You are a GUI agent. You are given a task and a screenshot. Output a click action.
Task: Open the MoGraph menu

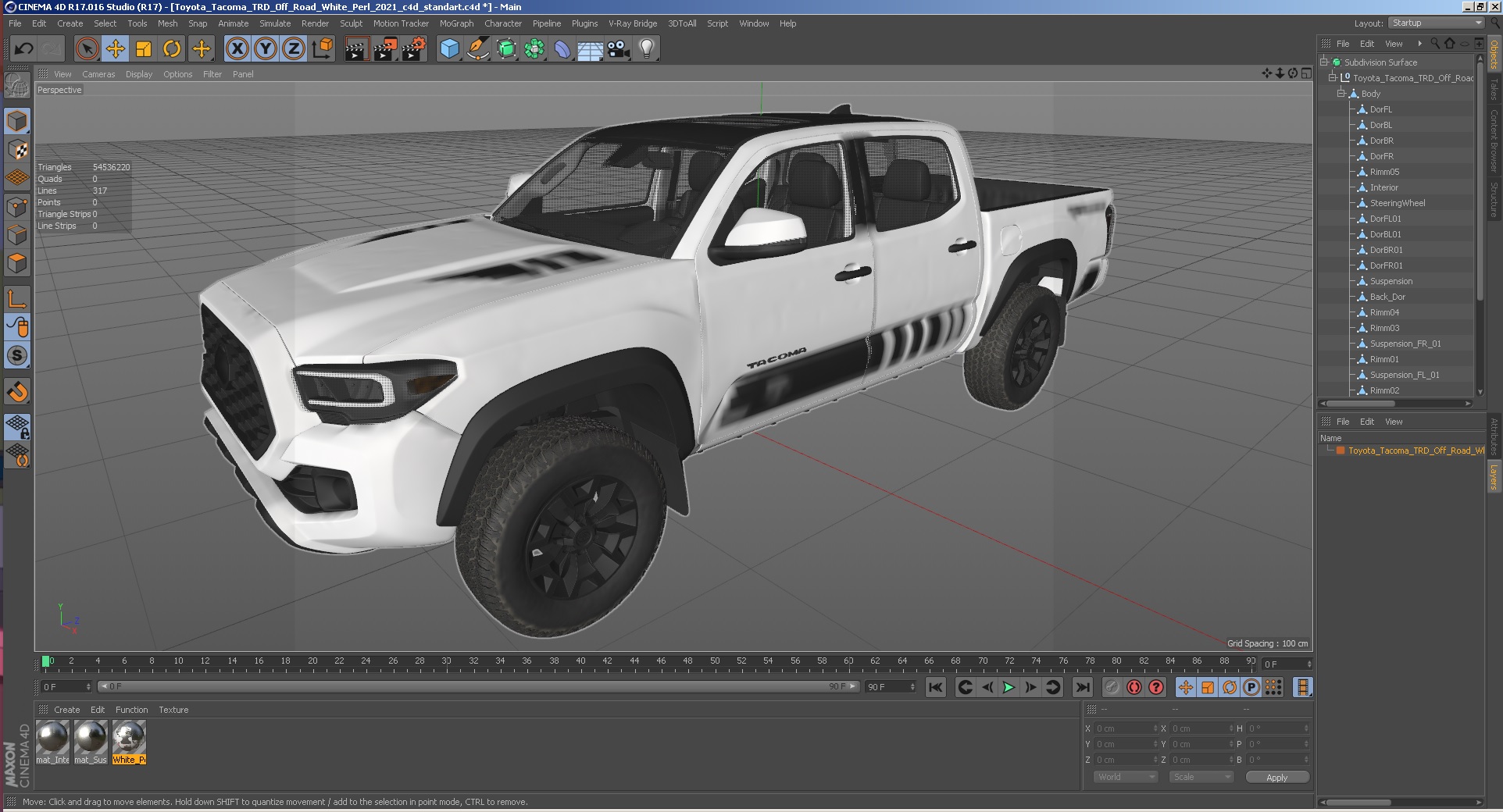pyautogui.click(x=456, y=23)
